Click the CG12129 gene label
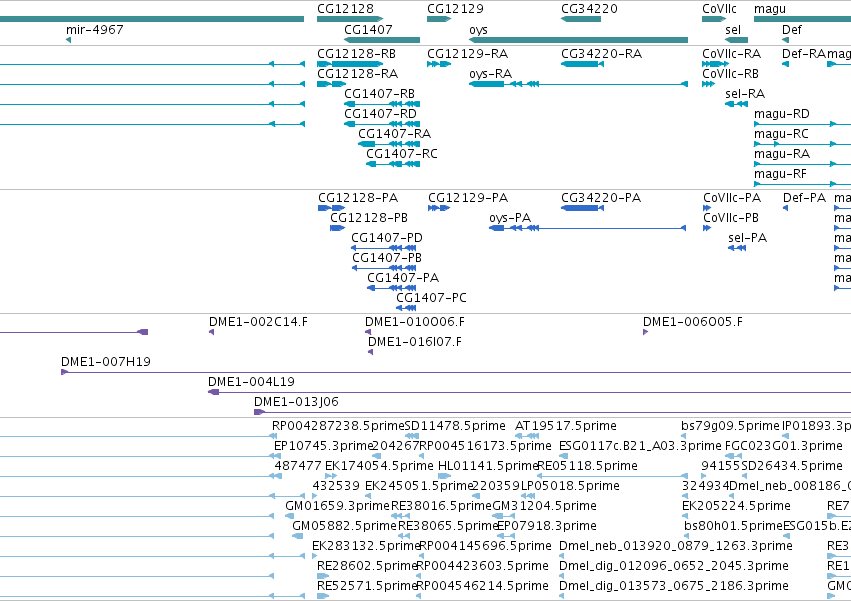This screenshot has width=851, height=601. tap(455, 9)
